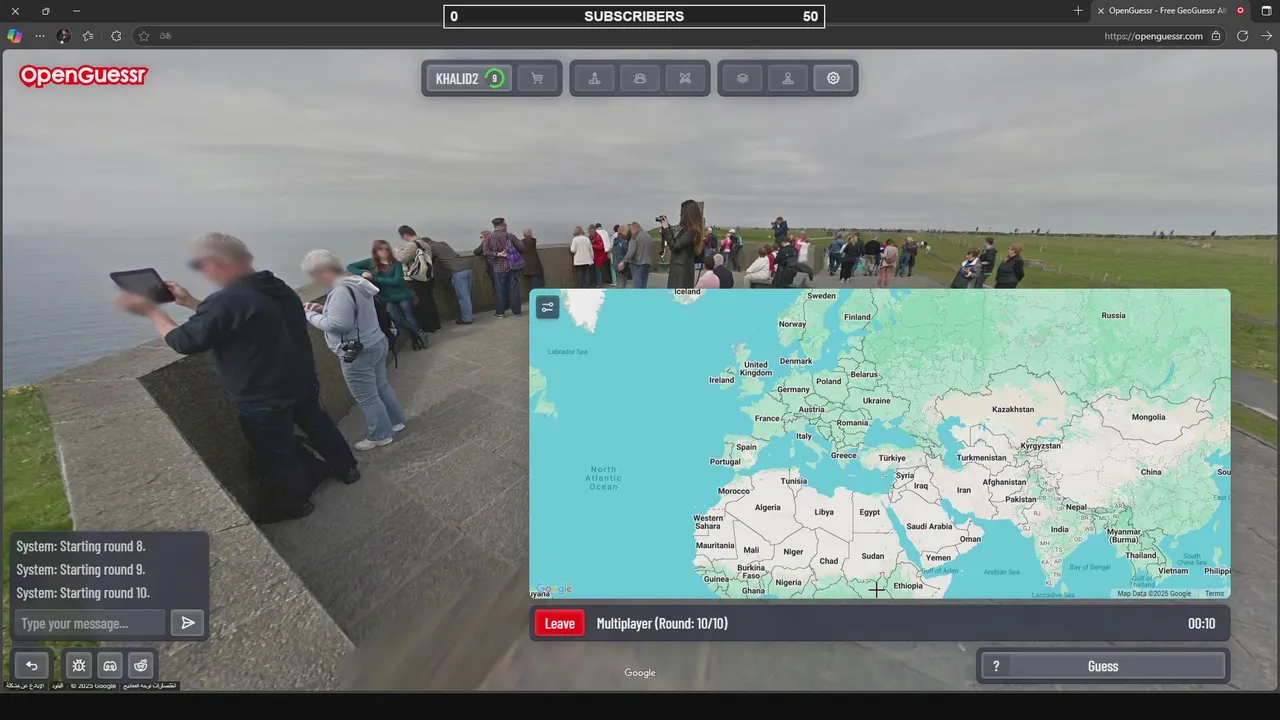Submit with the Guess button
The width and height of the screenshot is (1280, 720).
[1103, 666]
